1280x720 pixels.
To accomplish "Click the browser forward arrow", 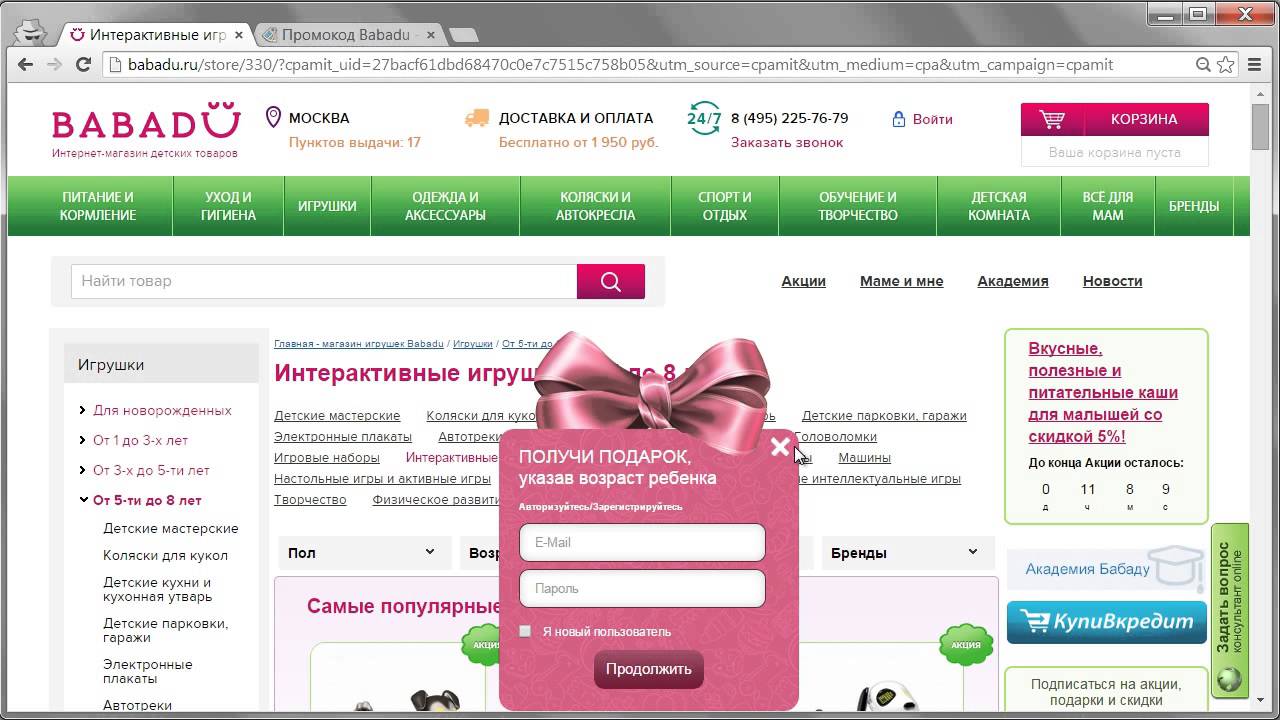I will [55, 64].
